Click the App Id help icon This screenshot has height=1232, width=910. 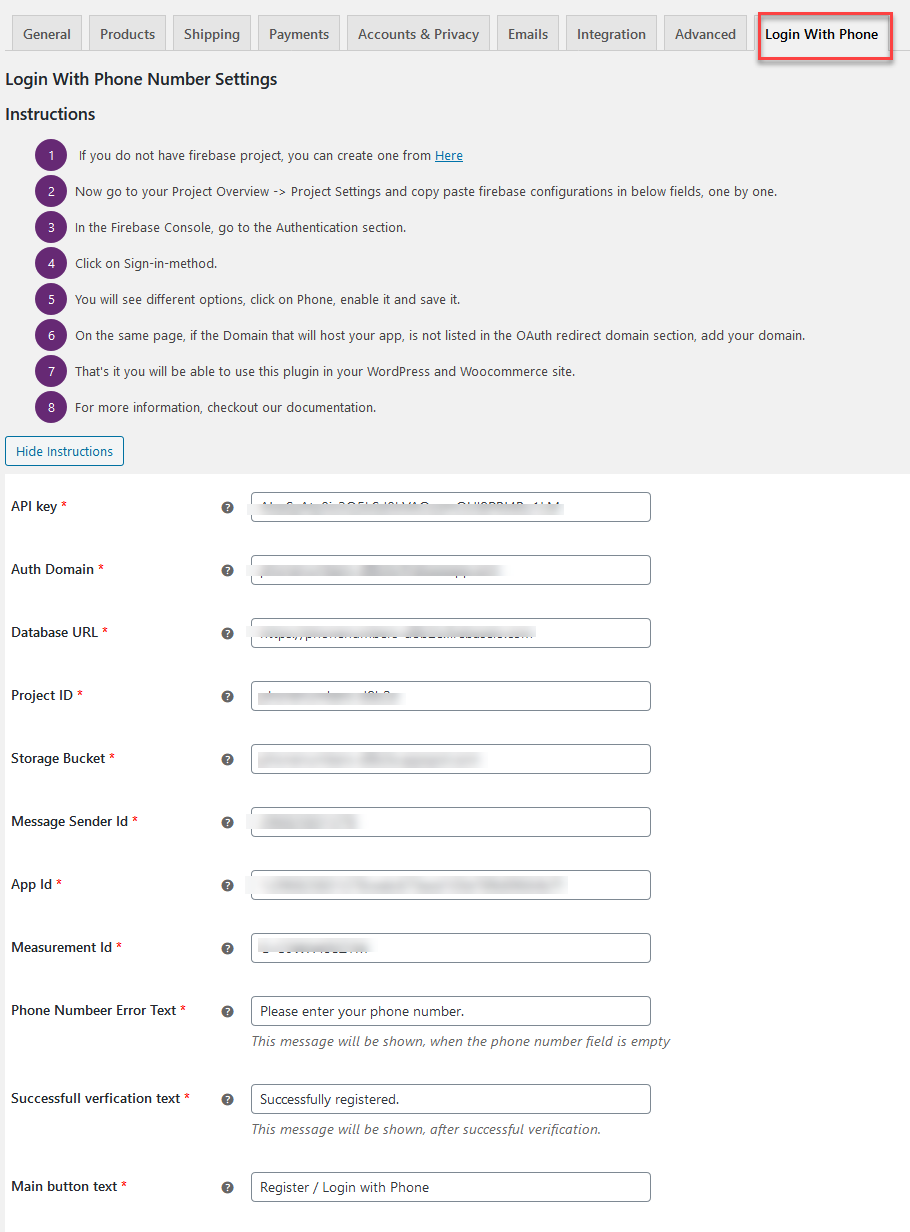pos(228,885)
